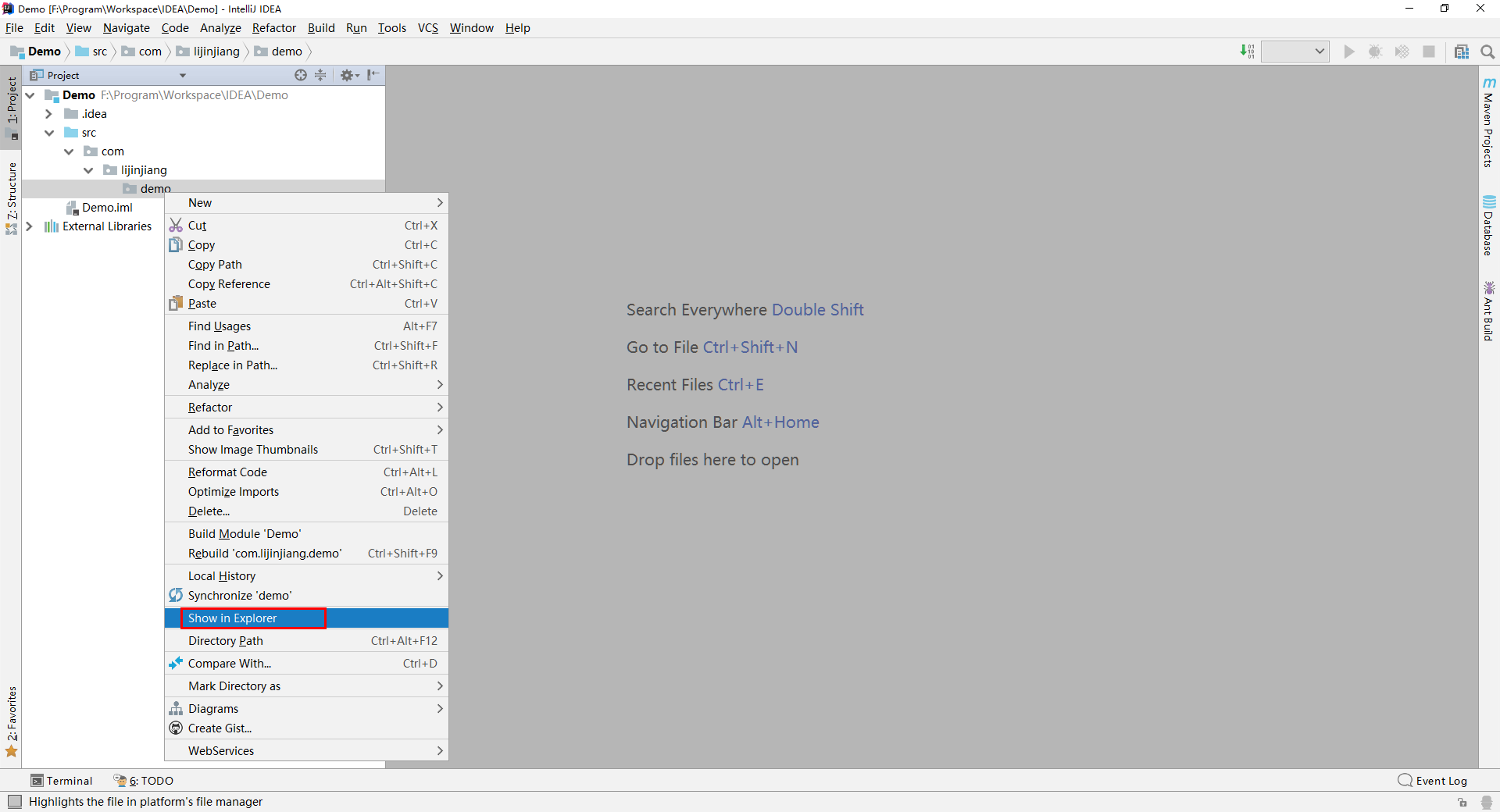Click the tool window quick-access icon in status bar
The width and height of the screenshot is (1500, 812).
[x=15, y=802]
